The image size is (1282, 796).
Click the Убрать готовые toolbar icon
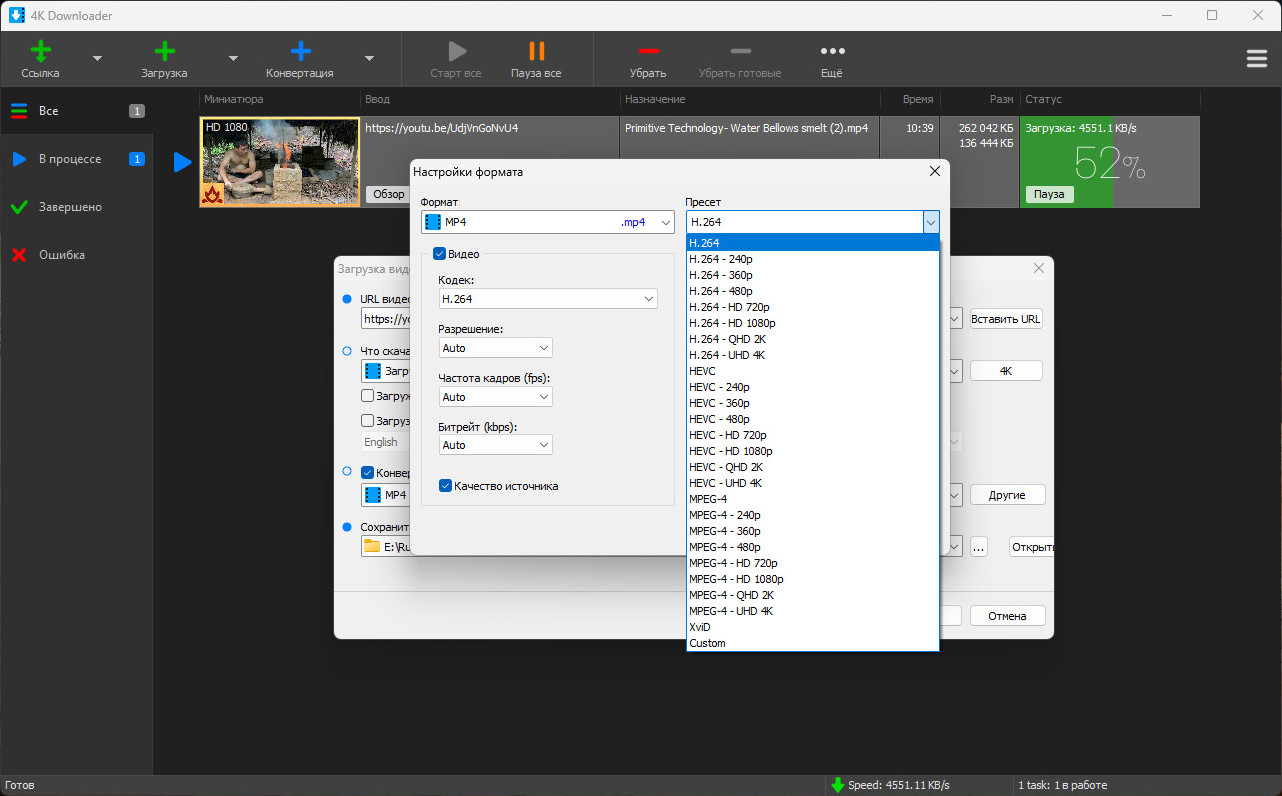[740, 51]
